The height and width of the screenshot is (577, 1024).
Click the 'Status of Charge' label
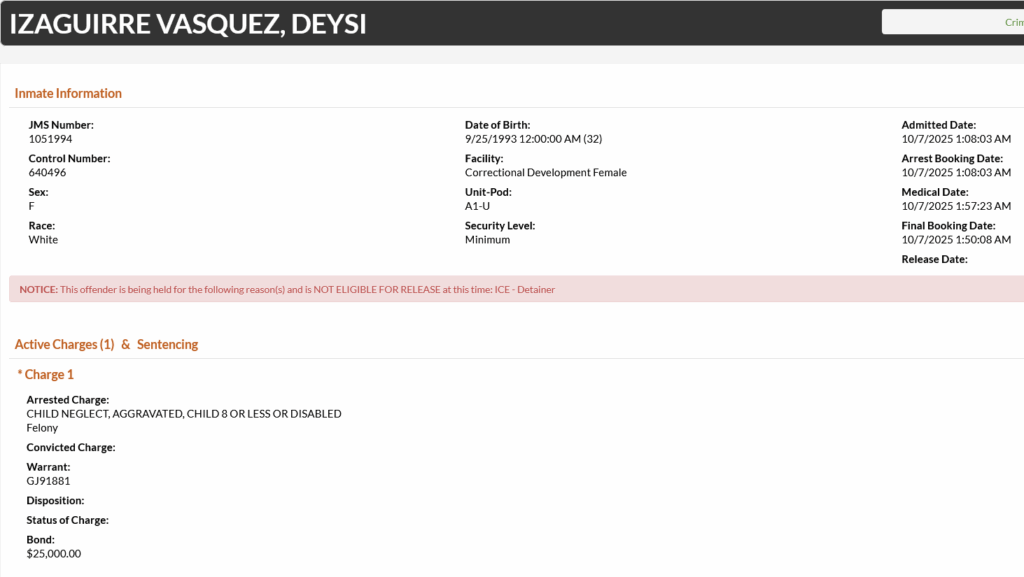pyautogui.click(x=67, y=520)
